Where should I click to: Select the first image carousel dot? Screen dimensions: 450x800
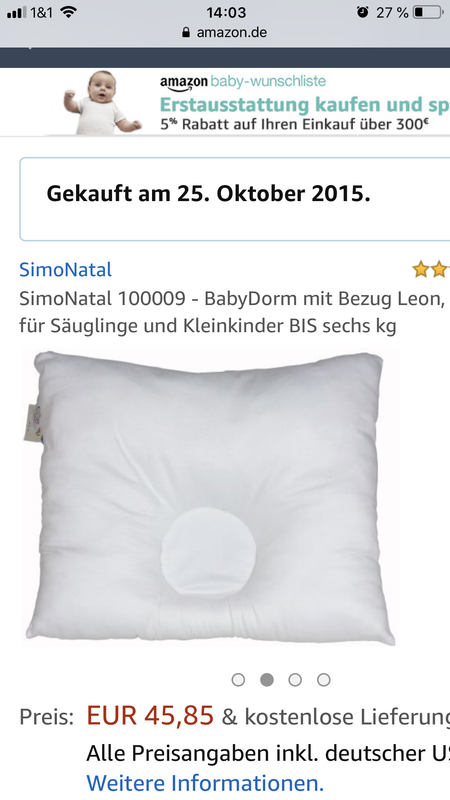(x=238, y=680)
